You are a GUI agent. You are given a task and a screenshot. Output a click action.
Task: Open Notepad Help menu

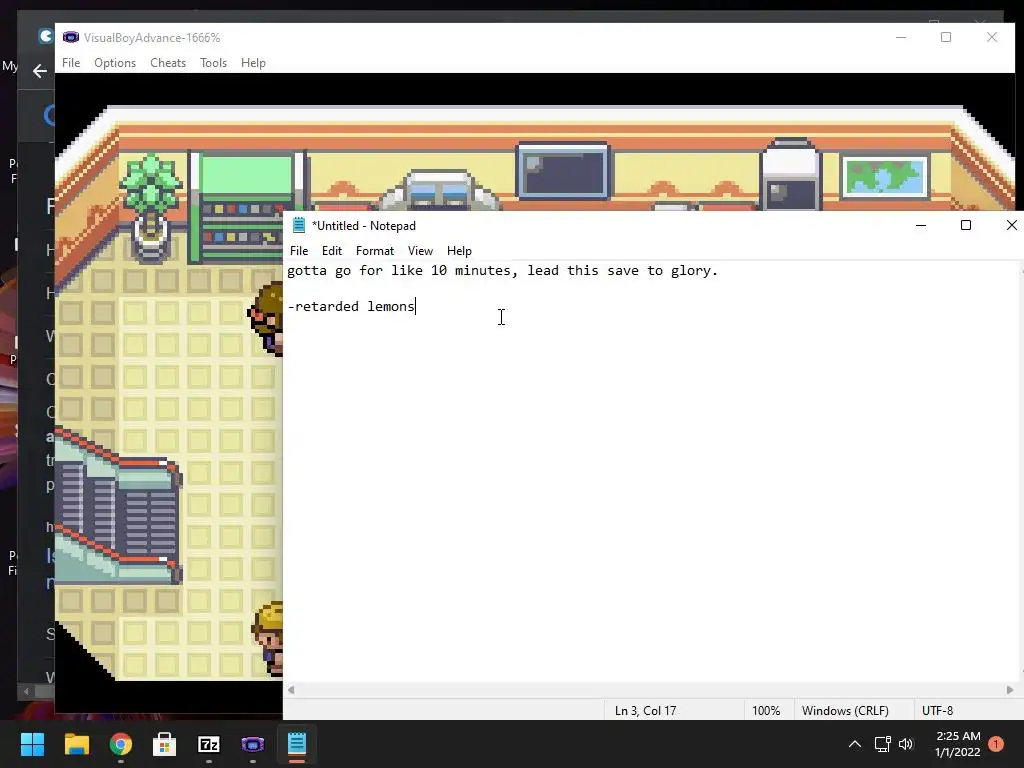459,251
